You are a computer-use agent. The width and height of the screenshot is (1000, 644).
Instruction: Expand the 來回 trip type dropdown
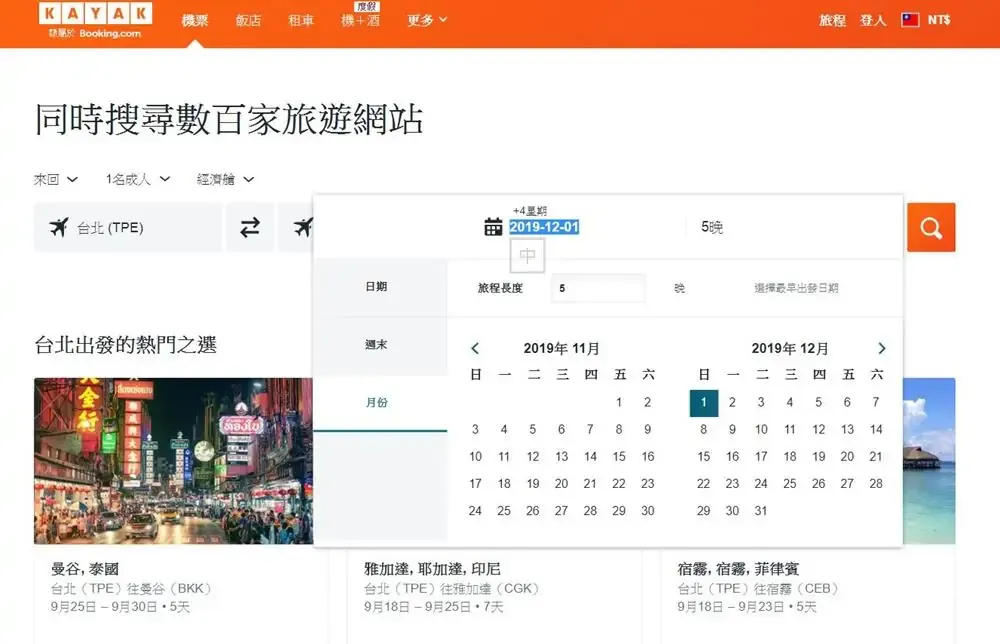tap(56, 180)
